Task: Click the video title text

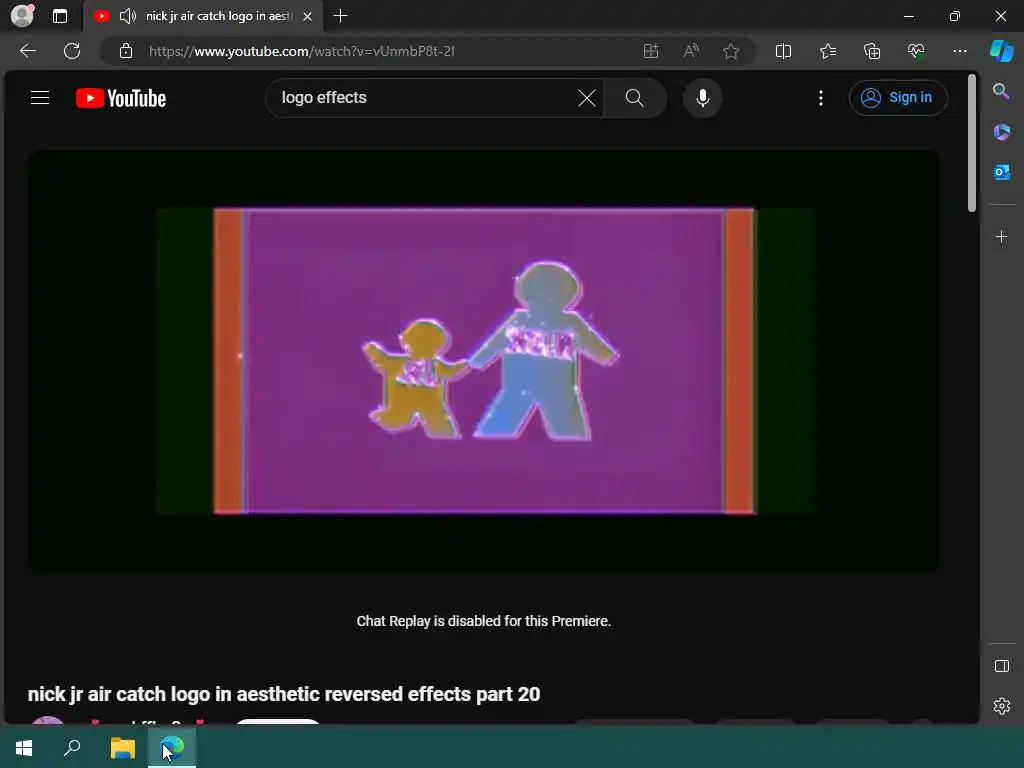Action: tap(284, 694)
